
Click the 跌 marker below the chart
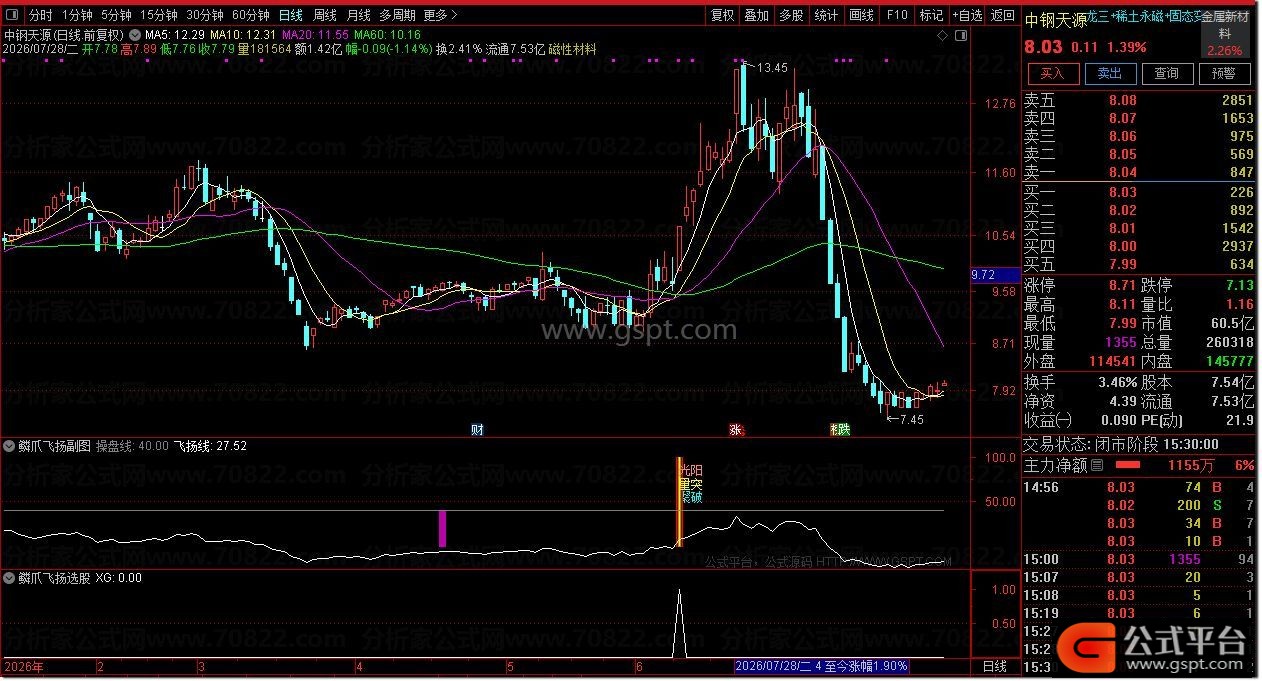click(x=844, y=430)
